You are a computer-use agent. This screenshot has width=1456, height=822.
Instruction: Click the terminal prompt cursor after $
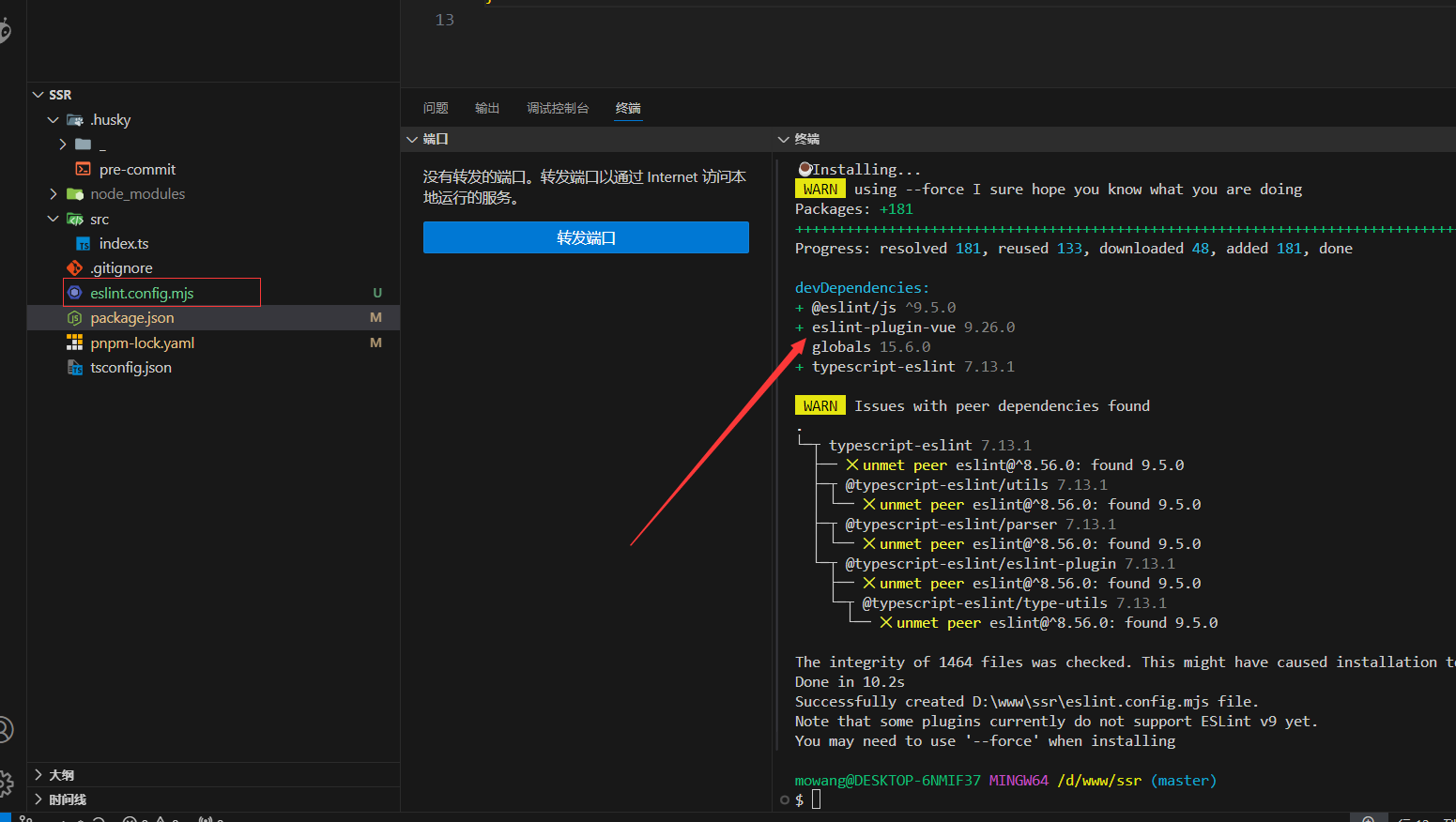point(817,799)
